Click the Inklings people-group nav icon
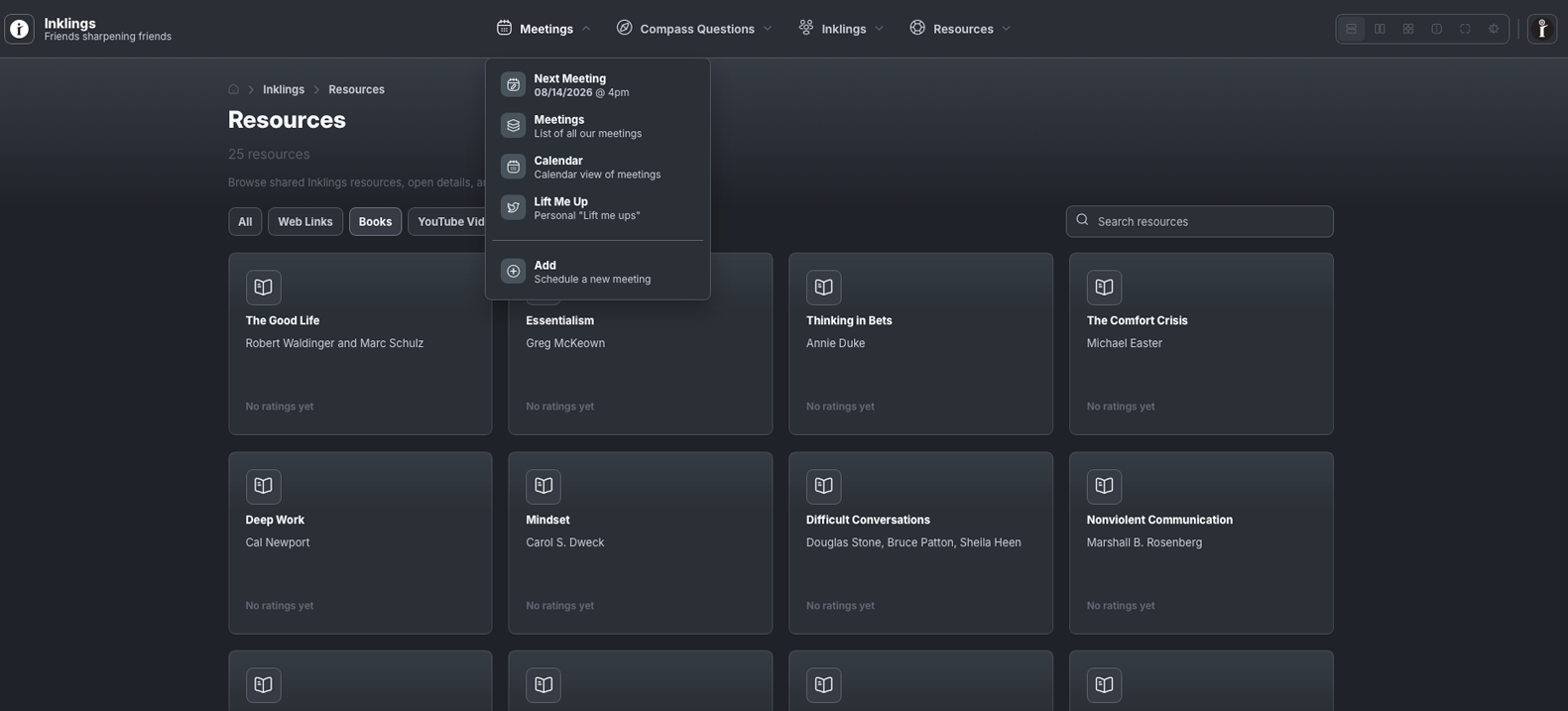This screenshot has width=1568, height=711. [806, 28]
